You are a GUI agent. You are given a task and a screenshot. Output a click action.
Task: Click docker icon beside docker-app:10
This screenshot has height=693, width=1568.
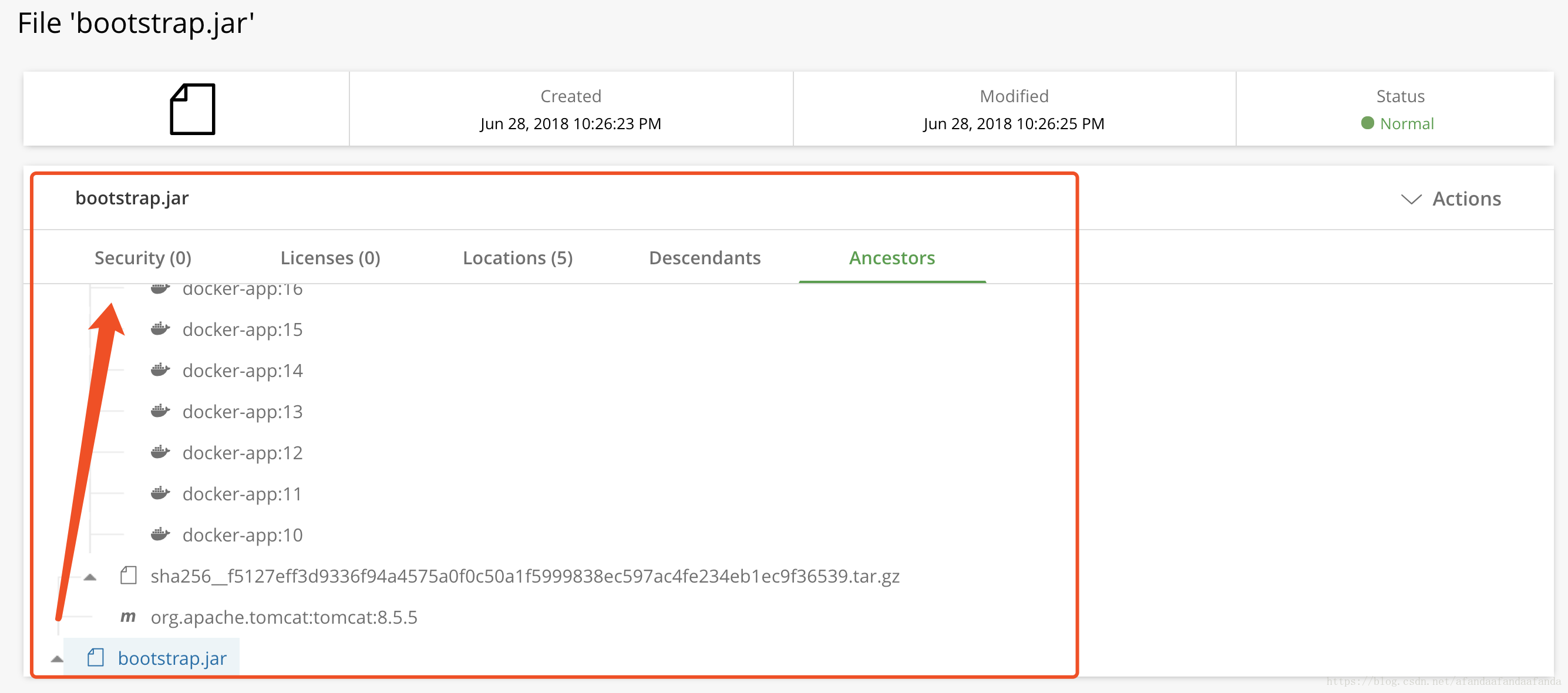click(x=160, y=534)
